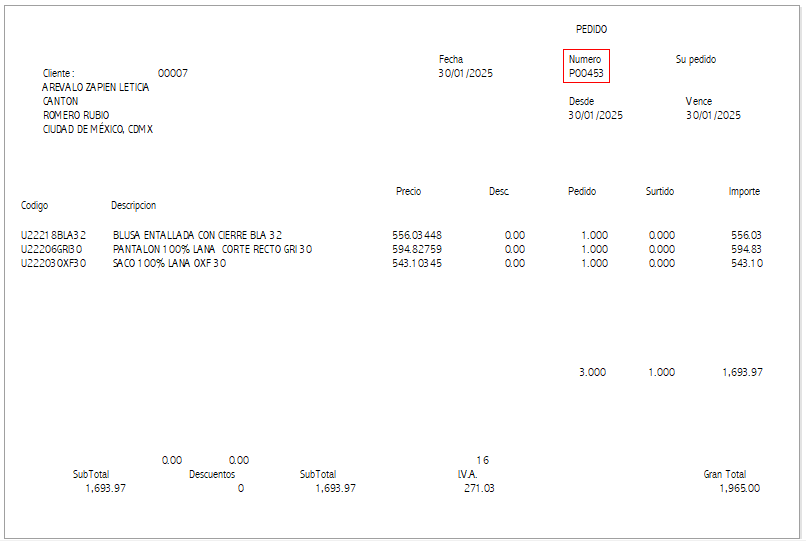Click I.V.A. rate 16

[483, 460]
